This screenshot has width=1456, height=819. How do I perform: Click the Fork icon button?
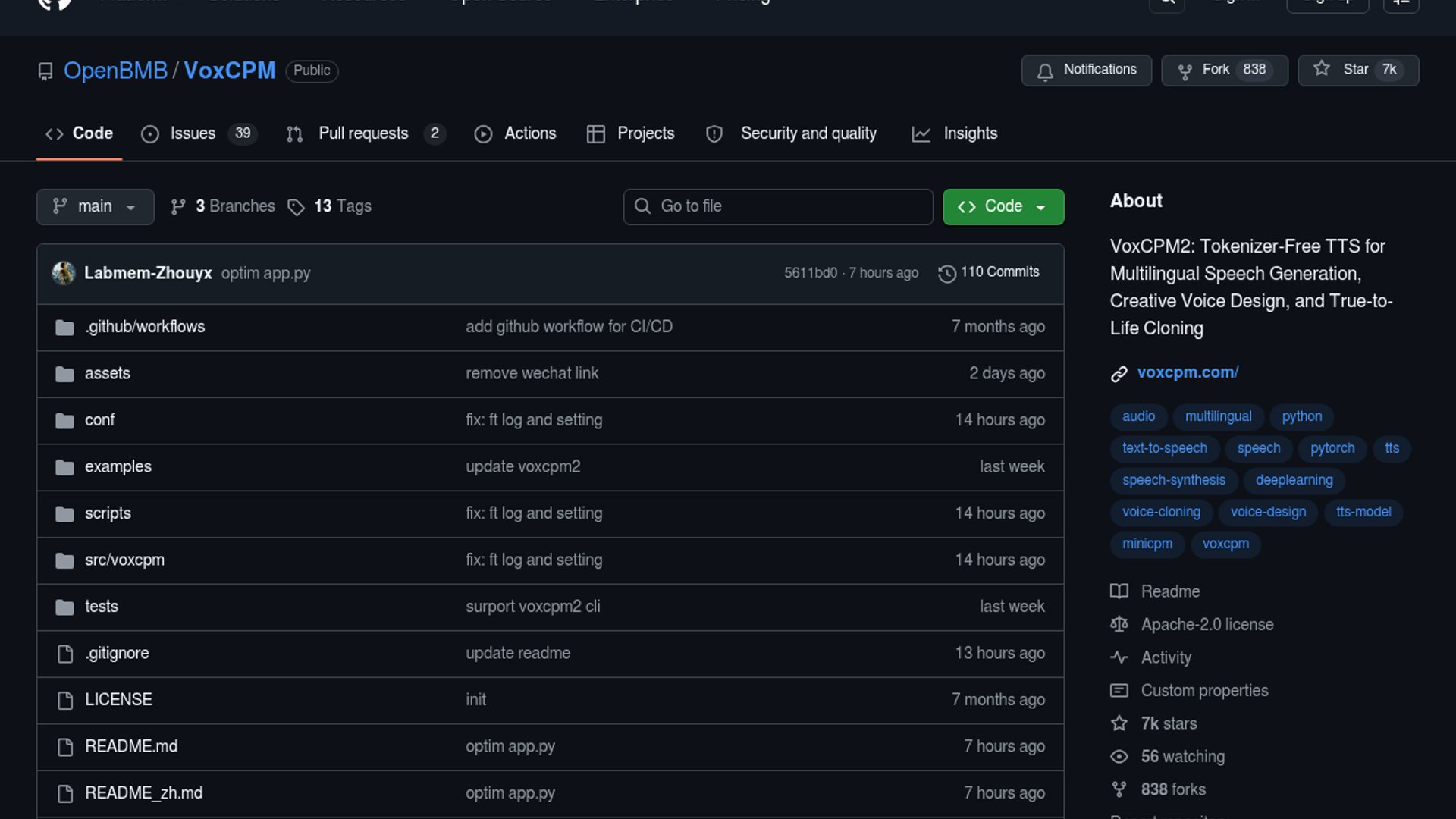point(1185,71)
